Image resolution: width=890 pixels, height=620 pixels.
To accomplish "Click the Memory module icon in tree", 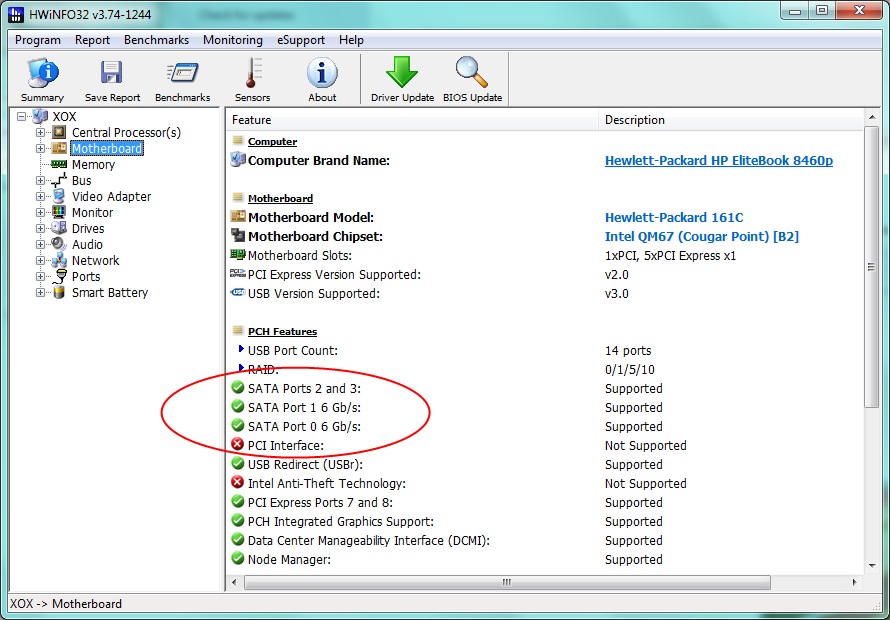I will point(58,164).
